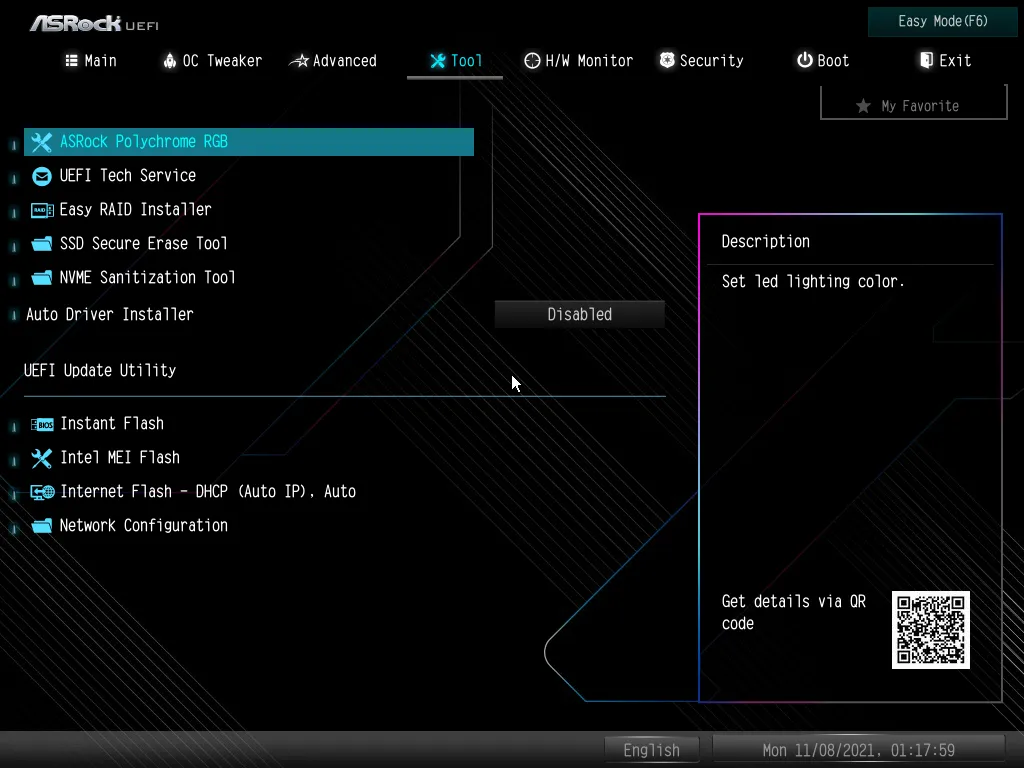Open Easy RAID Installer
The height and width of the screenshot is (768, 1024).
click(136, 210)
